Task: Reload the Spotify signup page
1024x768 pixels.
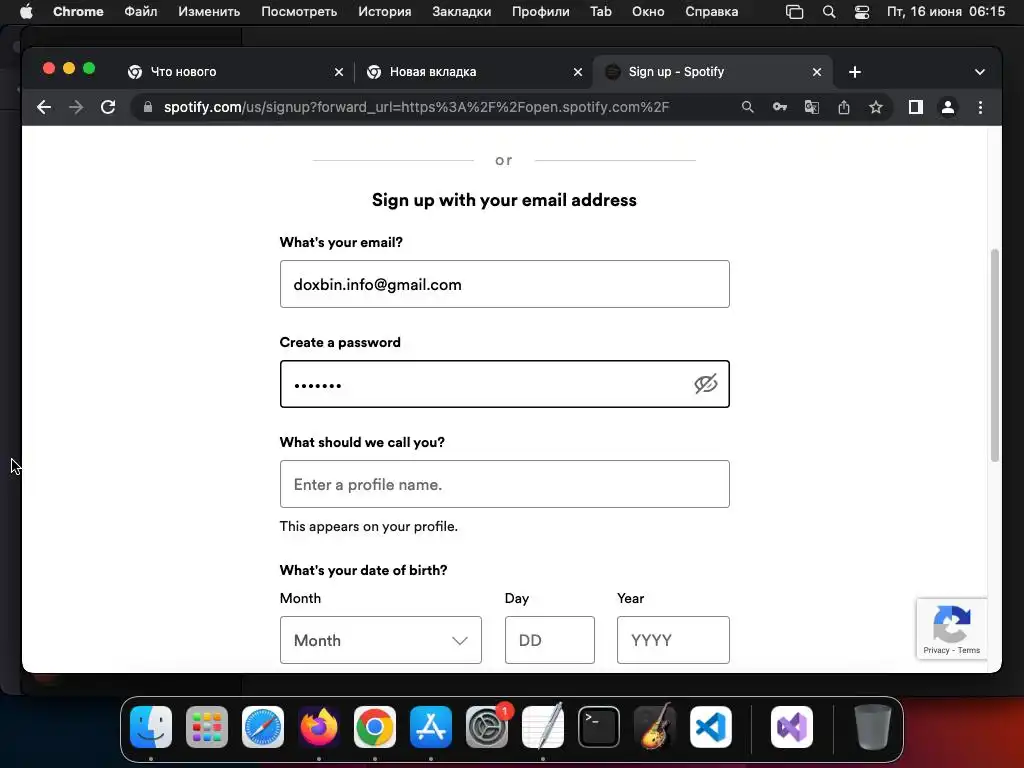Action: pos(108,107)
